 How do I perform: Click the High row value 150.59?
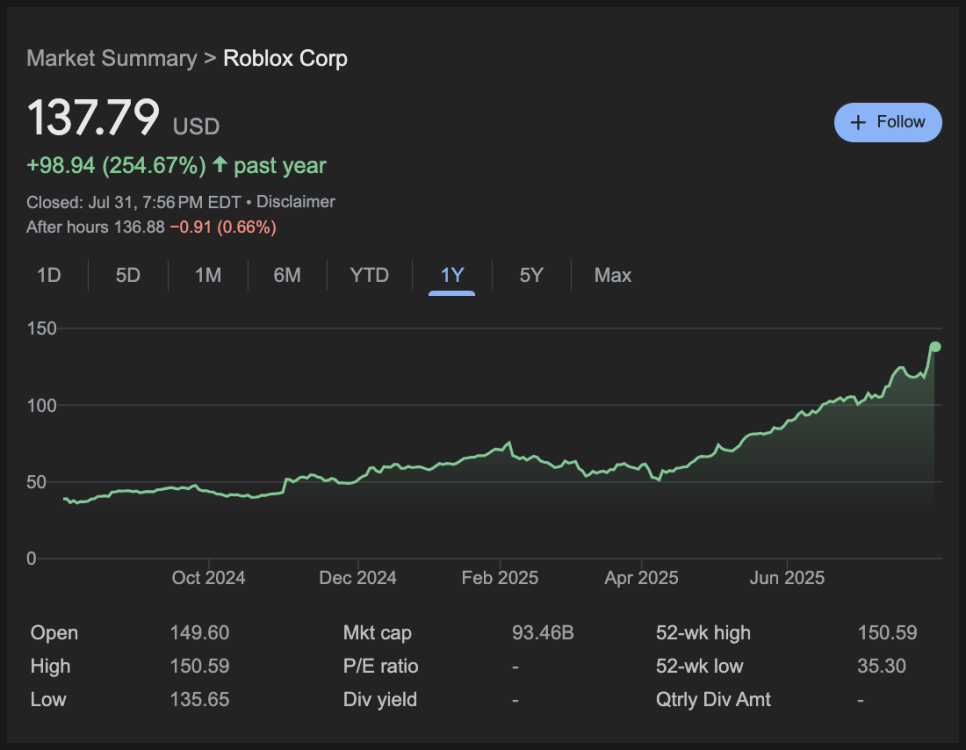pyautogui.click(x=200, y=666)
